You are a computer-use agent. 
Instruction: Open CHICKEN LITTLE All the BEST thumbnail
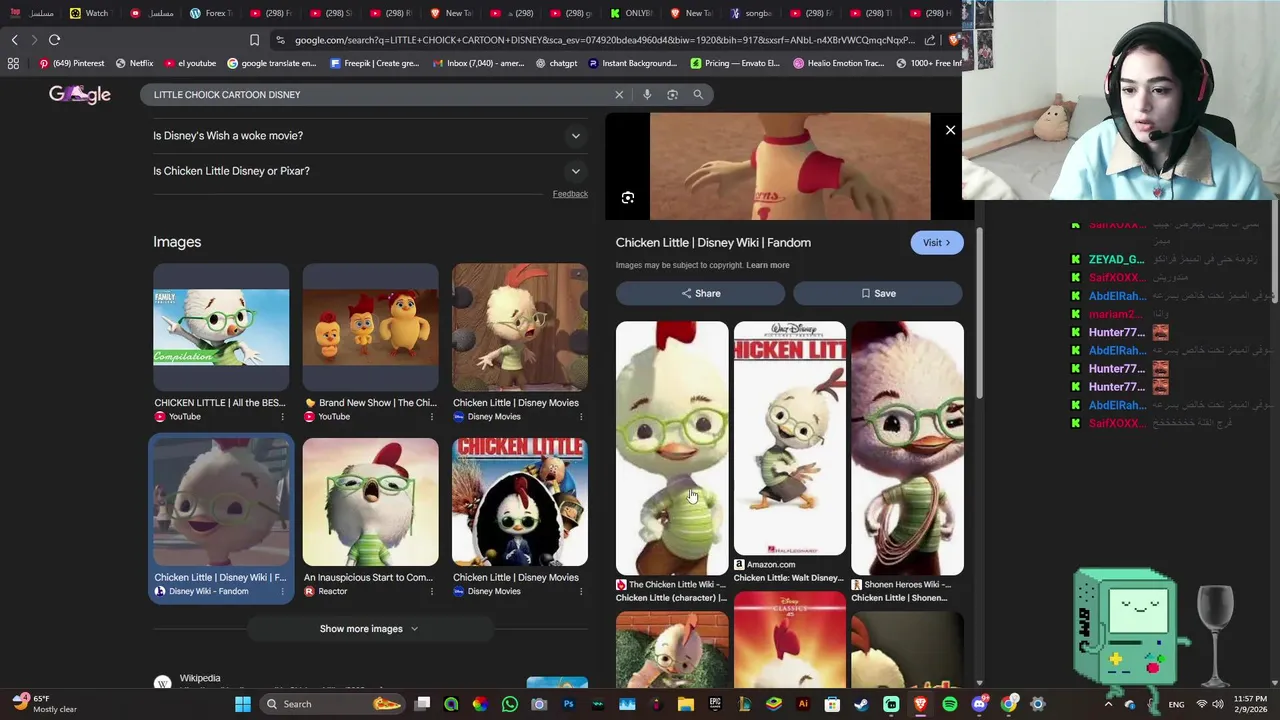pos(221,328)
